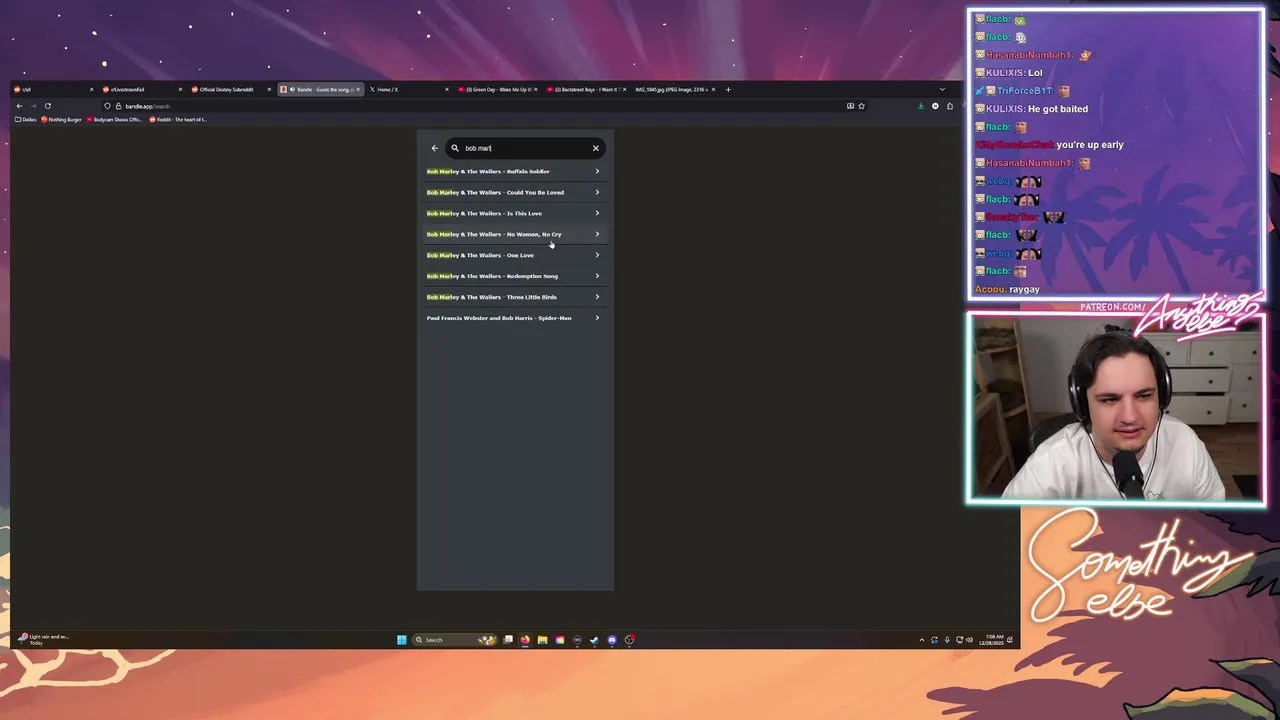Choose 'One Love' search result
Screen dimensions: 1280x720
513,255
